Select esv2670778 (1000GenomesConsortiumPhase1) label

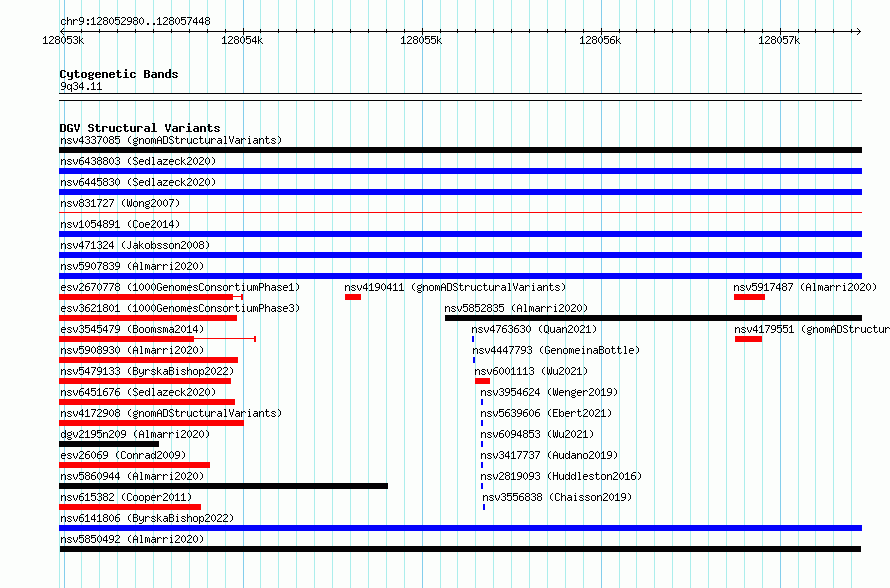(180, 287)
